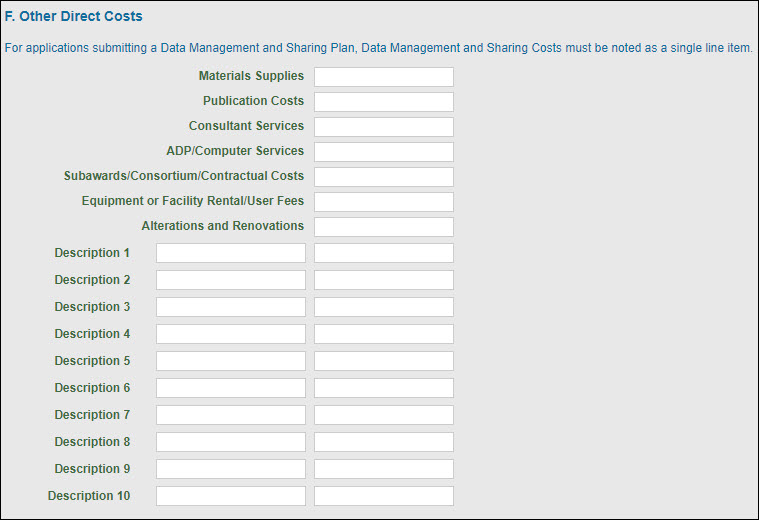Click the Description 1 text field
Screen dimensions: 759x520
(230, 253)
